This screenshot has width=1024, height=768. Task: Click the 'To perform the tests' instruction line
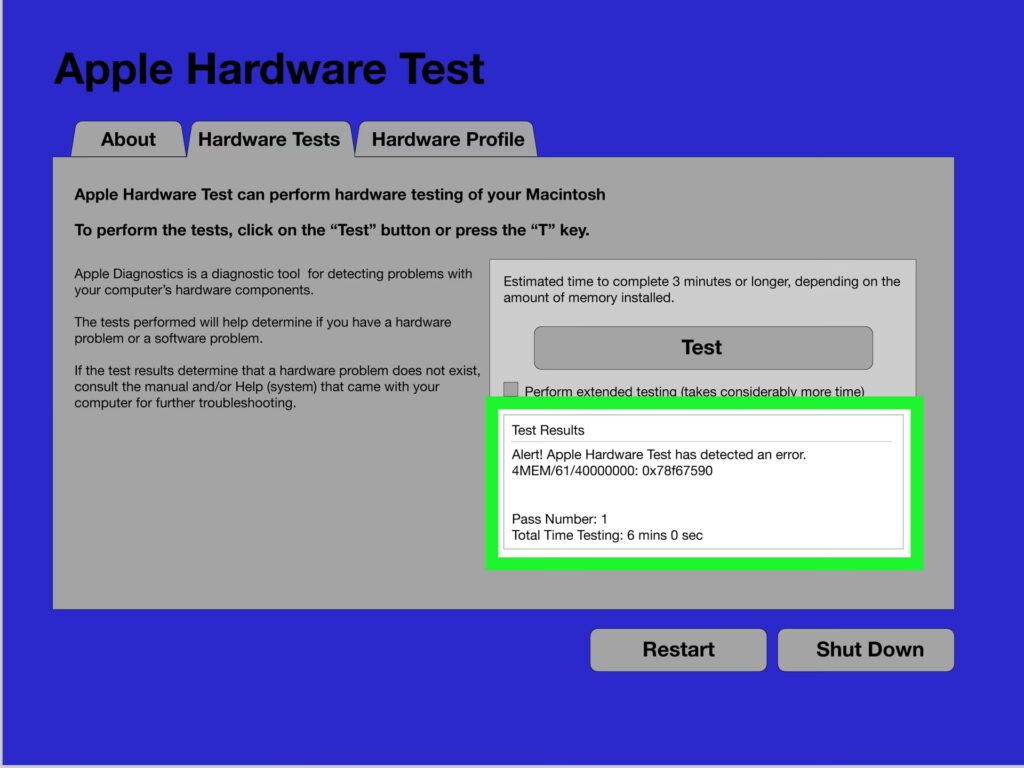pyautogui.click(x=332, y=230)
